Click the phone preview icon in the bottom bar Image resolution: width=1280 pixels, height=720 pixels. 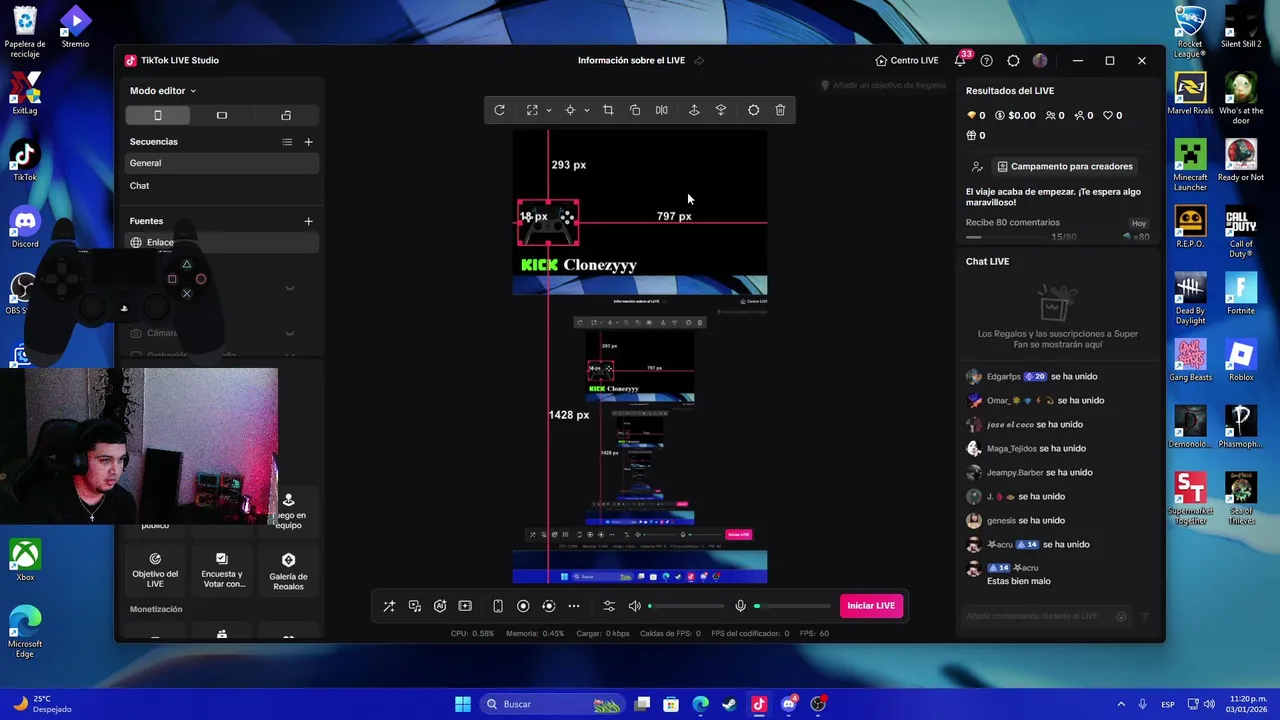click(x=498, y=606)
